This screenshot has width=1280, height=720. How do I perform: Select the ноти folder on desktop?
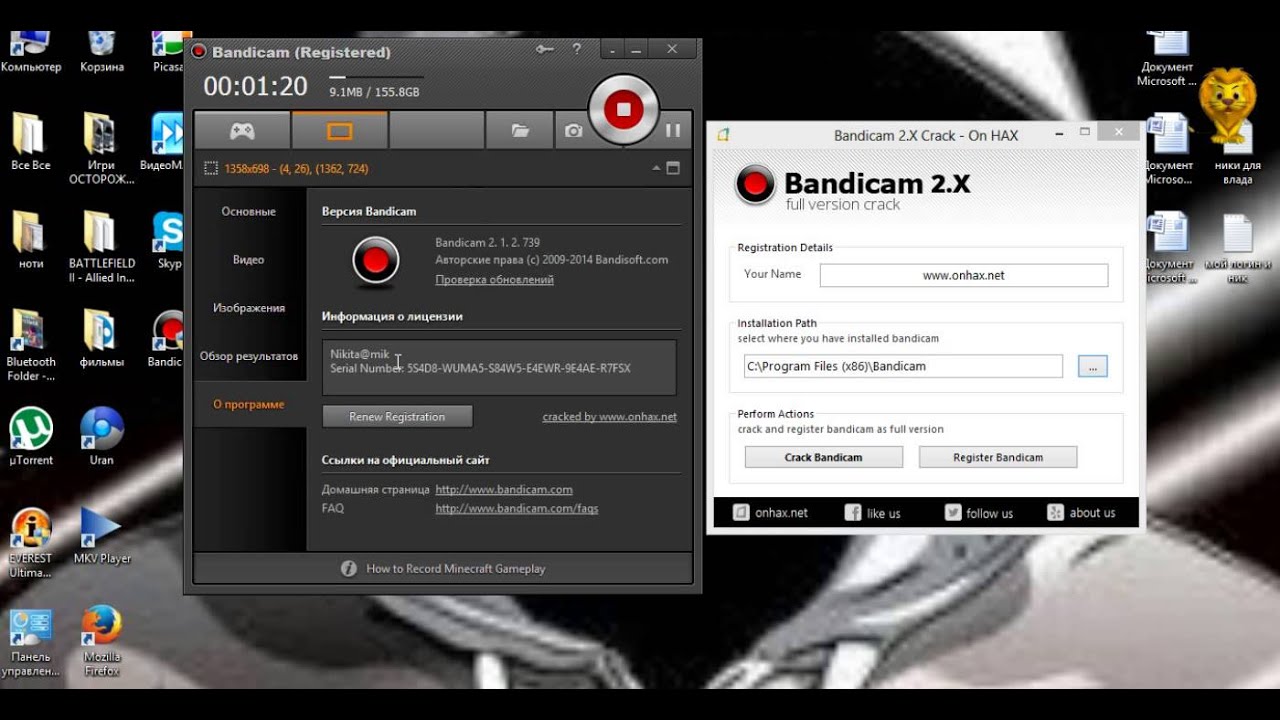(x=30, y=241)
